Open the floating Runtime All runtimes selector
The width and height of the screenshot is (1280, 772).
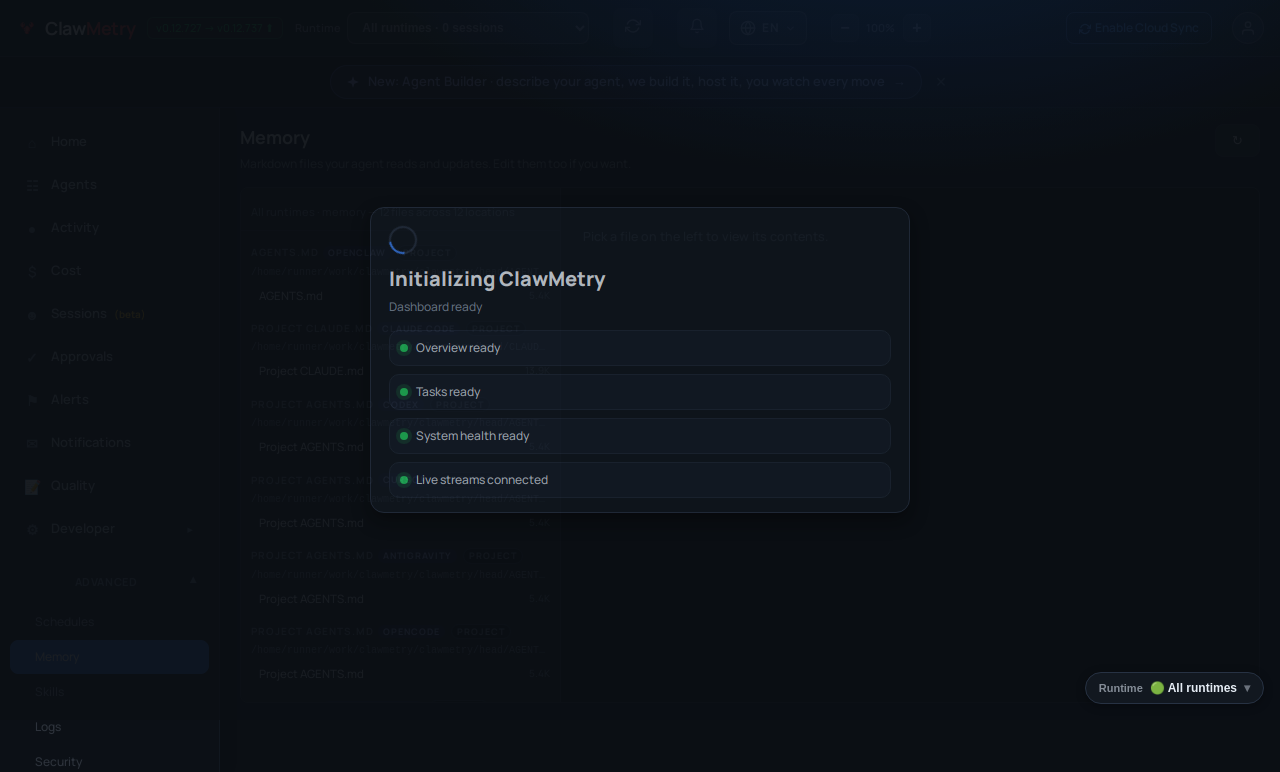coord(1174,688)
